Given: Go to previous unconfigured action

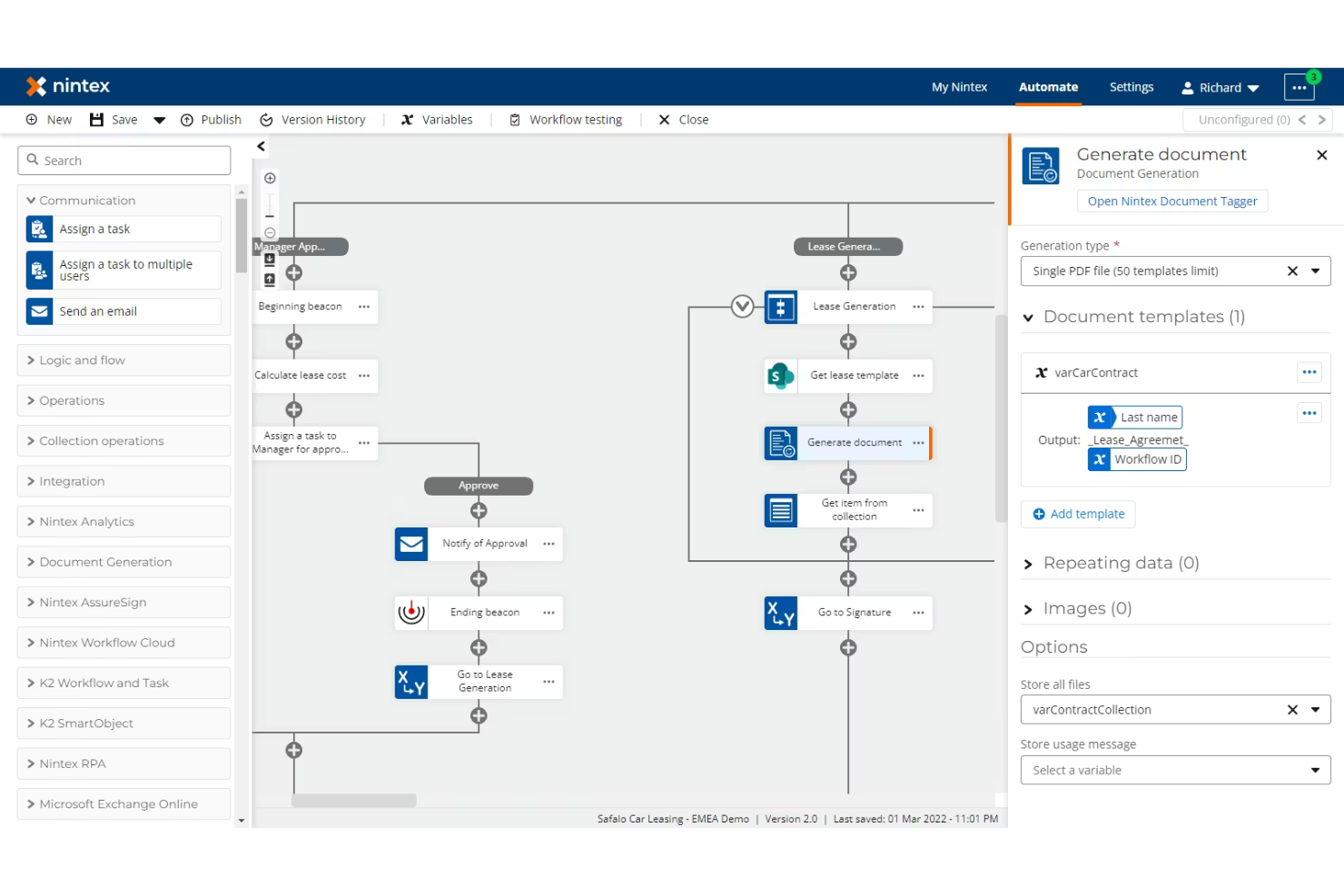Looking at the screenshot, I should [1302, 120].
